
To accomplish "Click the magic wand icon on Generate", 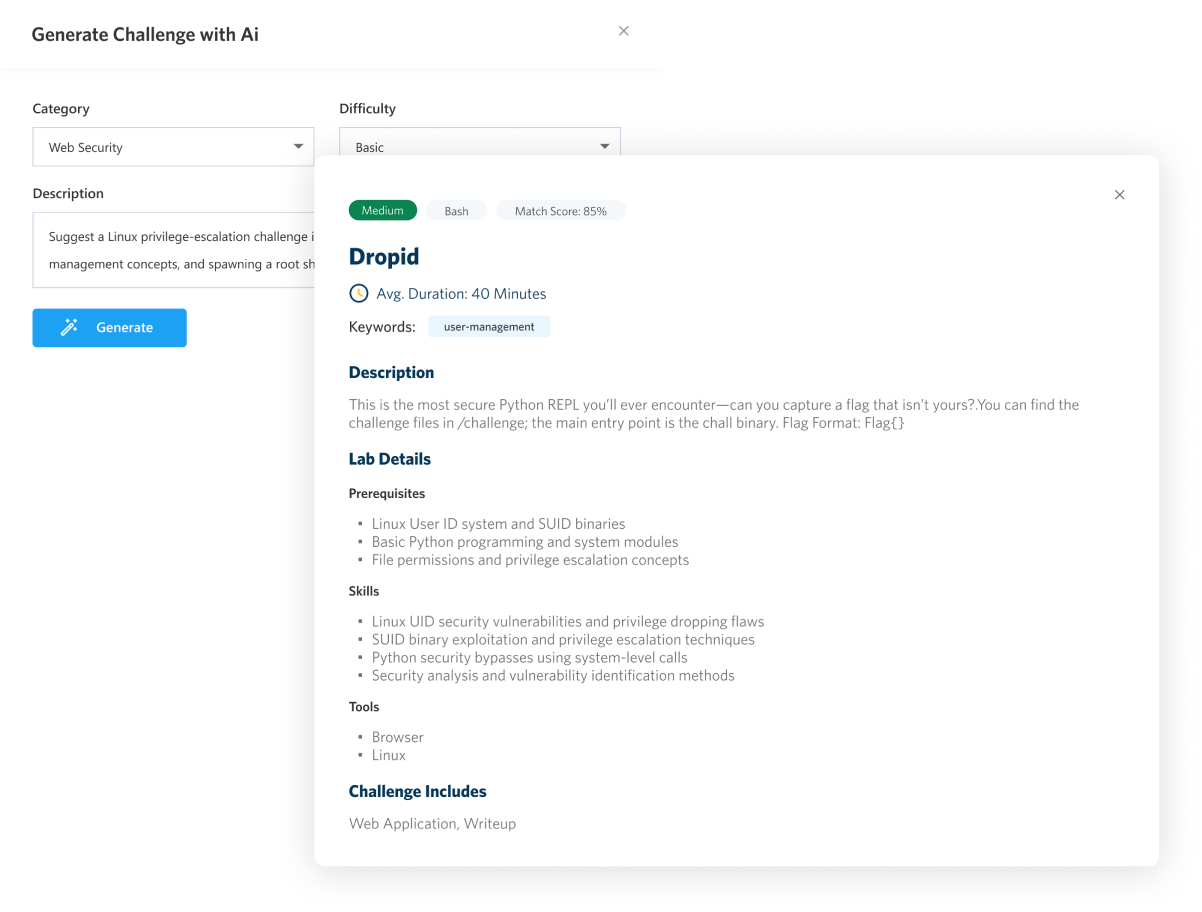I will click(69, 327).
